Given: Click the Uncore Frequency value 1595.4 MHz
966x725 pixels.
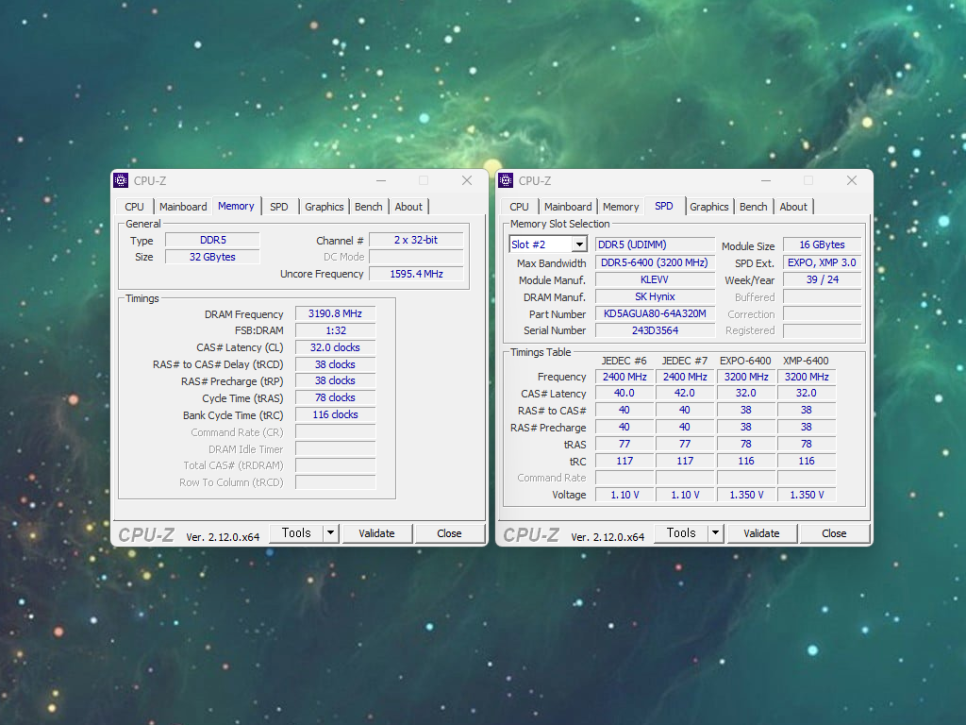Looking at the screenshot, I should (416, 273).
